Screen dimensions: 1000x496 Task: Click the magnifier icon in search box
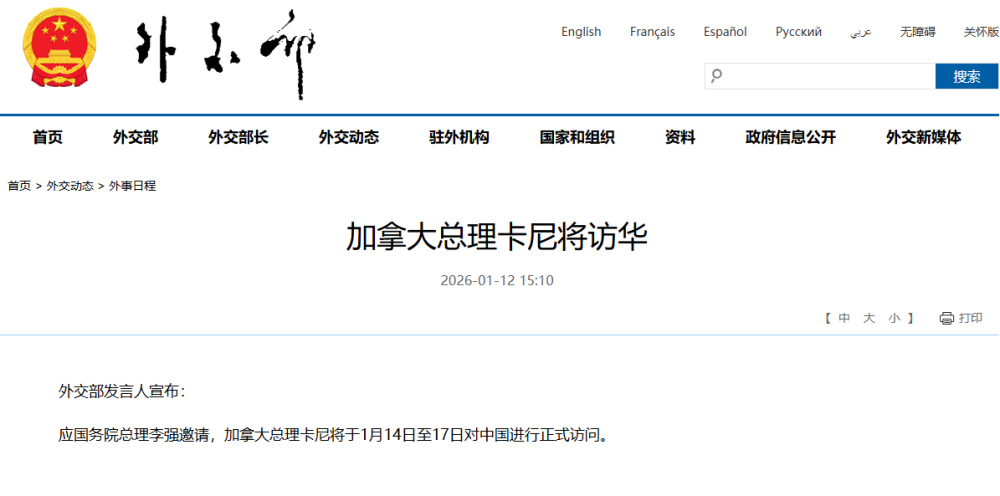pos(716,76)
